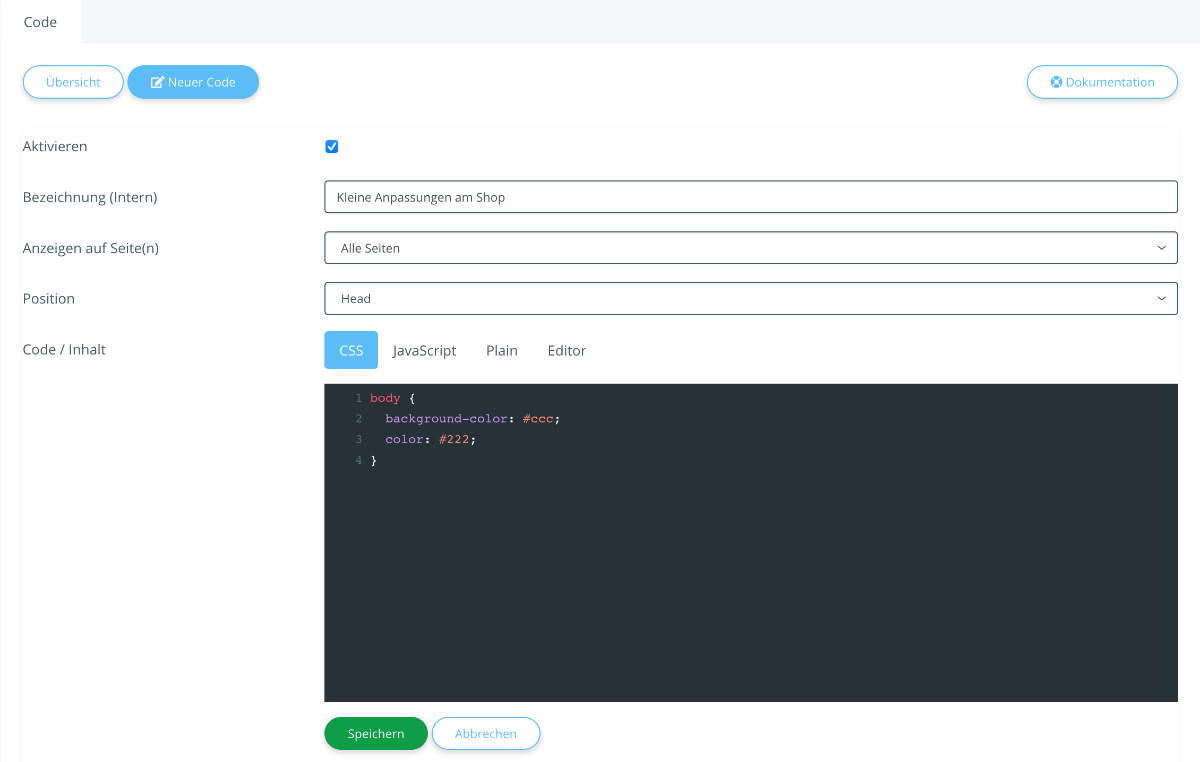Click the 'background-color: #ccc;' code line
Screen dimensions: 1200x762
473,418
